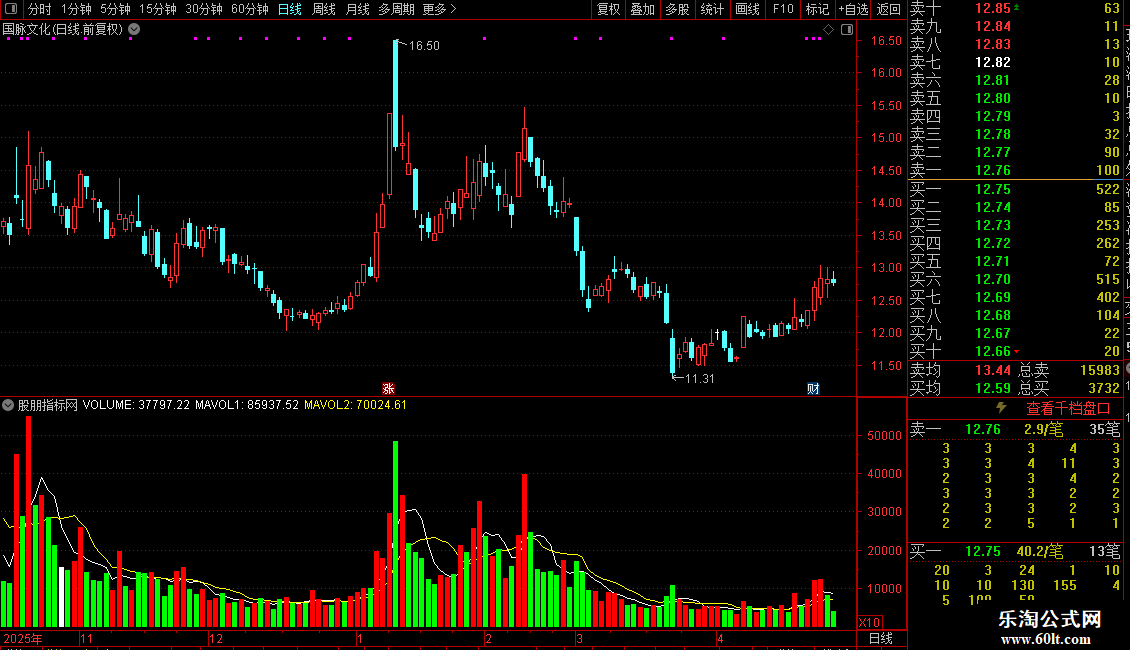Click the 买六 row price 12.70
This screenshot has width=1130, height=650.
992,279
